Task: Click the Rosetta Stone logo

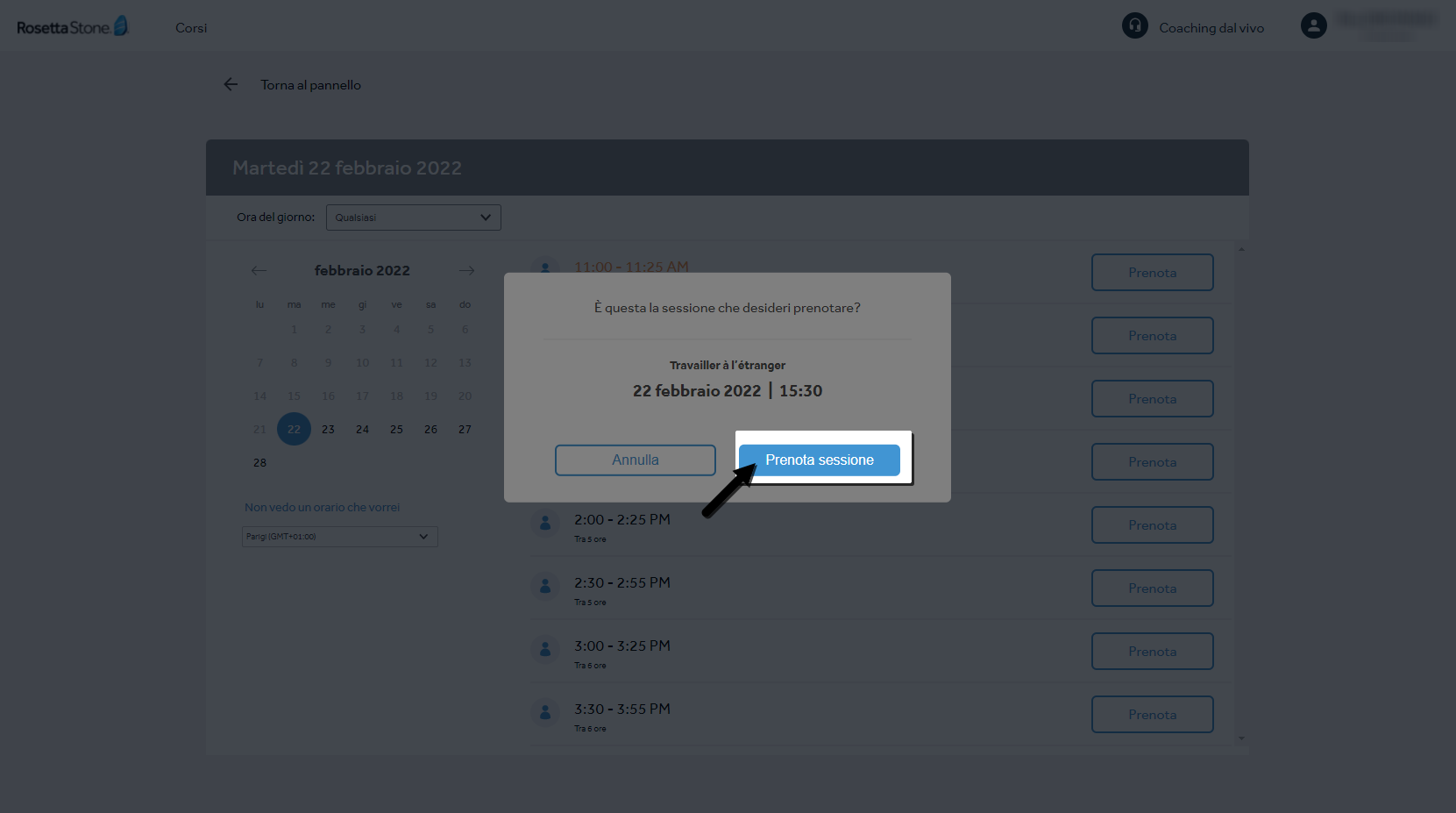Action: point(73,27)
